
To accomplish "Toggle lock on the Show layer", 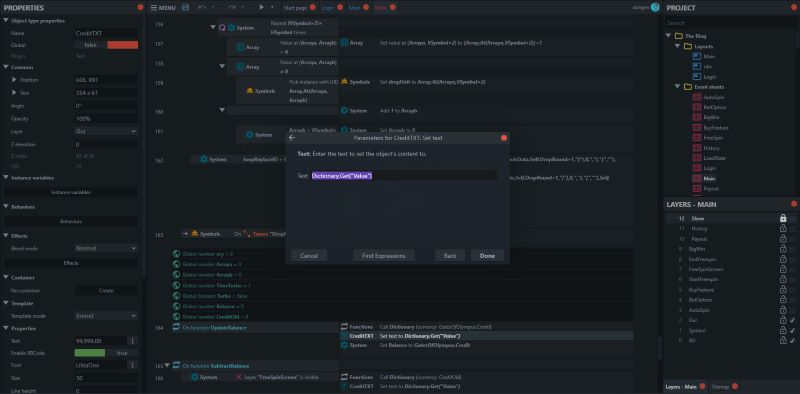I will coord(783,218).
